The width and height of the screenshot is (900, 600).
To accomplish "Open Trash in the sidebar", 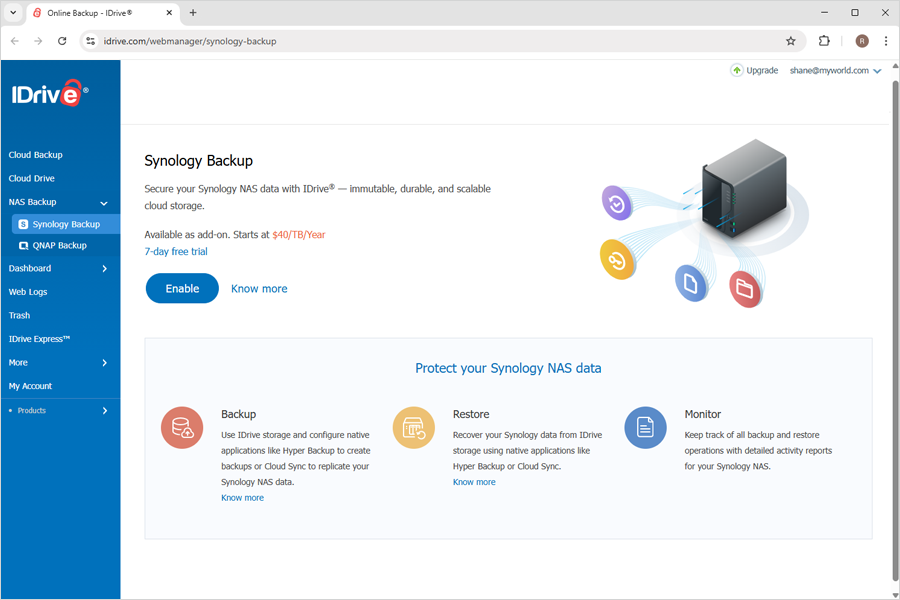I will (x=20, y=316).
